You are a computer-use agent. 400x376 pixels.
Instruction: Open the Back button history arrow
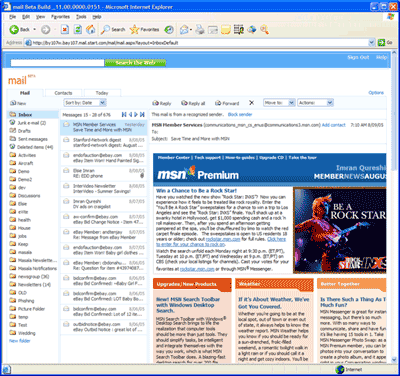click(x=34, y=30)
